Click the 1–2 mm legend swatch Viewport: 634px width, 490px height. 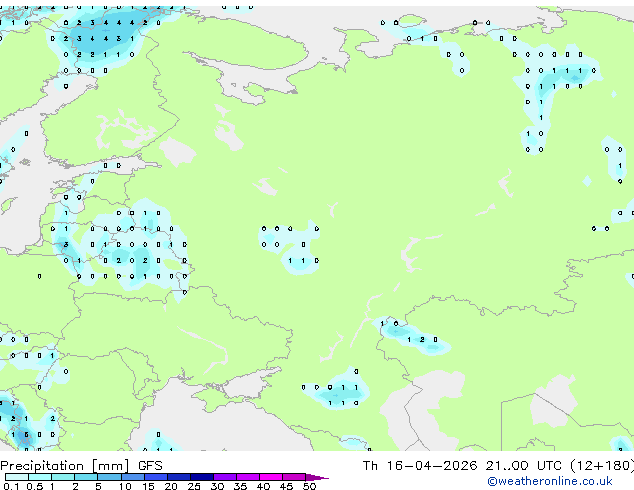pyautogui.click(x=63, y=477)
